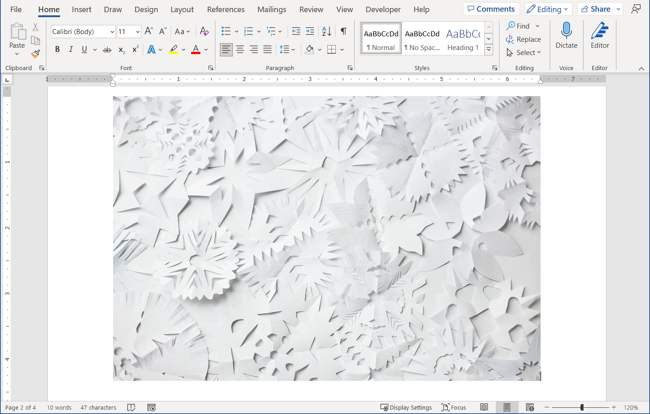Click the Comments button
The image size is (650, 414).
coord(491,9)
